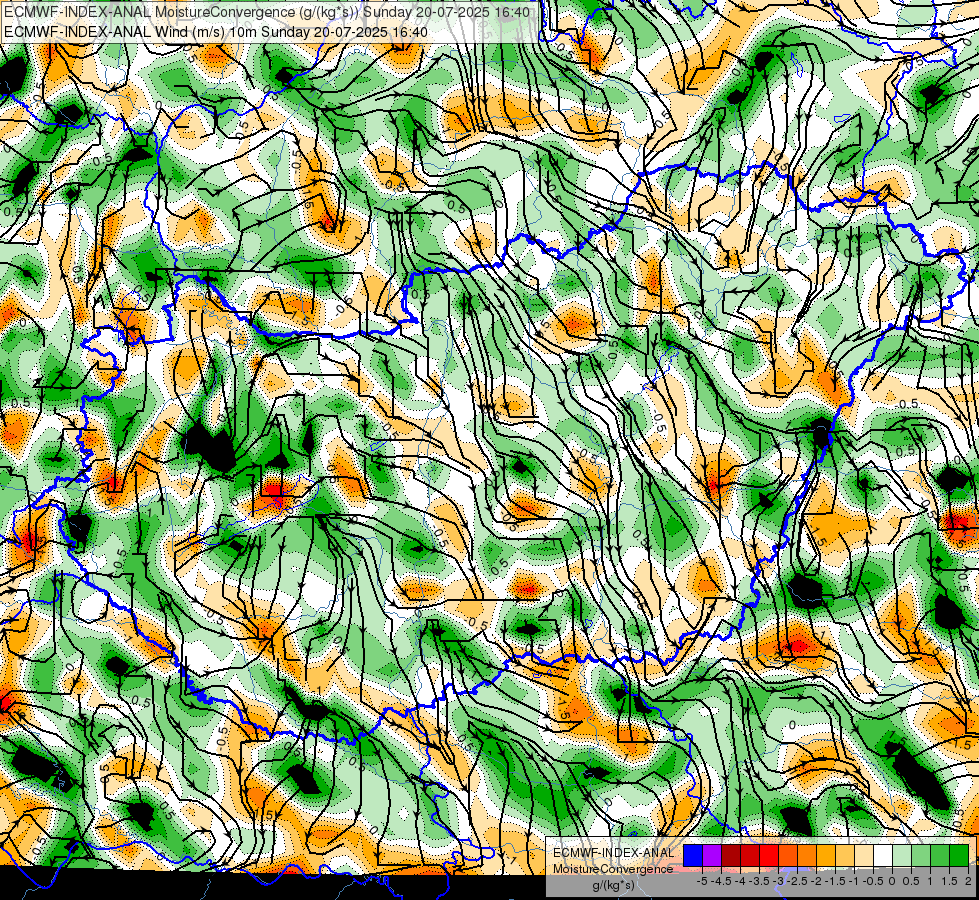Pick the darkest green swatch between 1.5 and 2
979x900 pixels.
tap(959, 855)
